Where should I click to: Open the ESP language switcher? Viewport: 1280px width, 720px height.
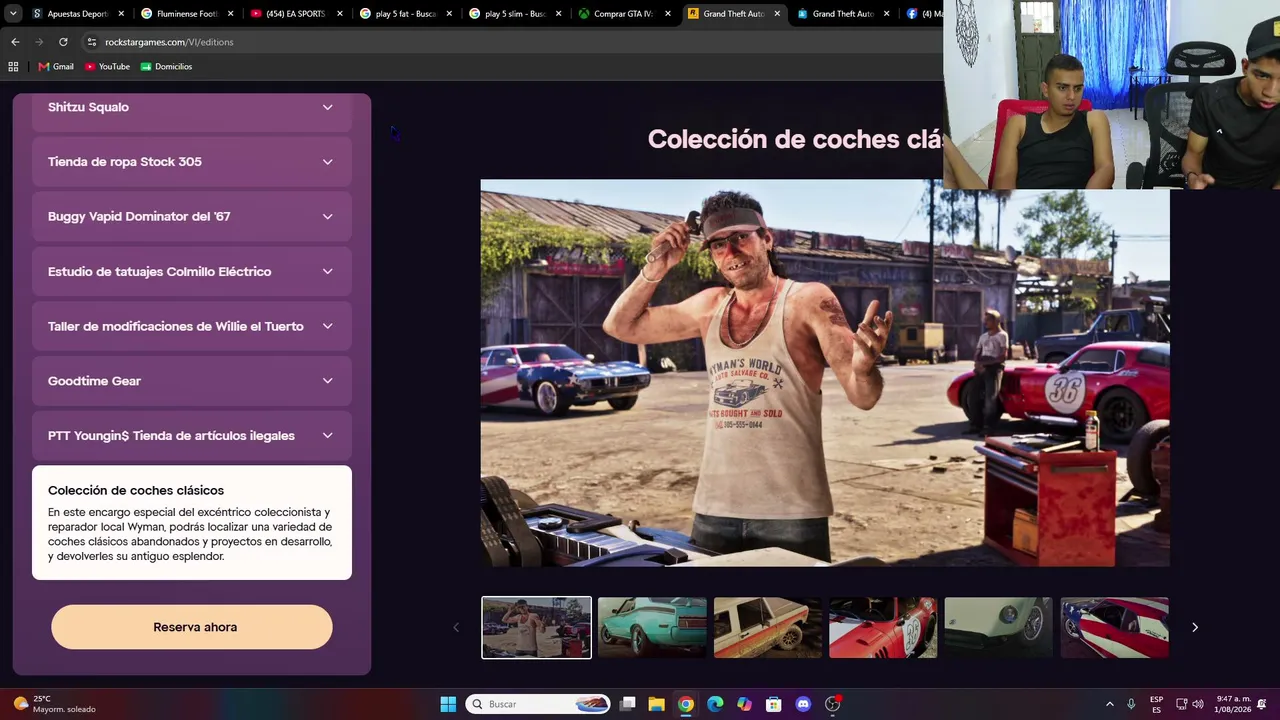coord(1157,704)
